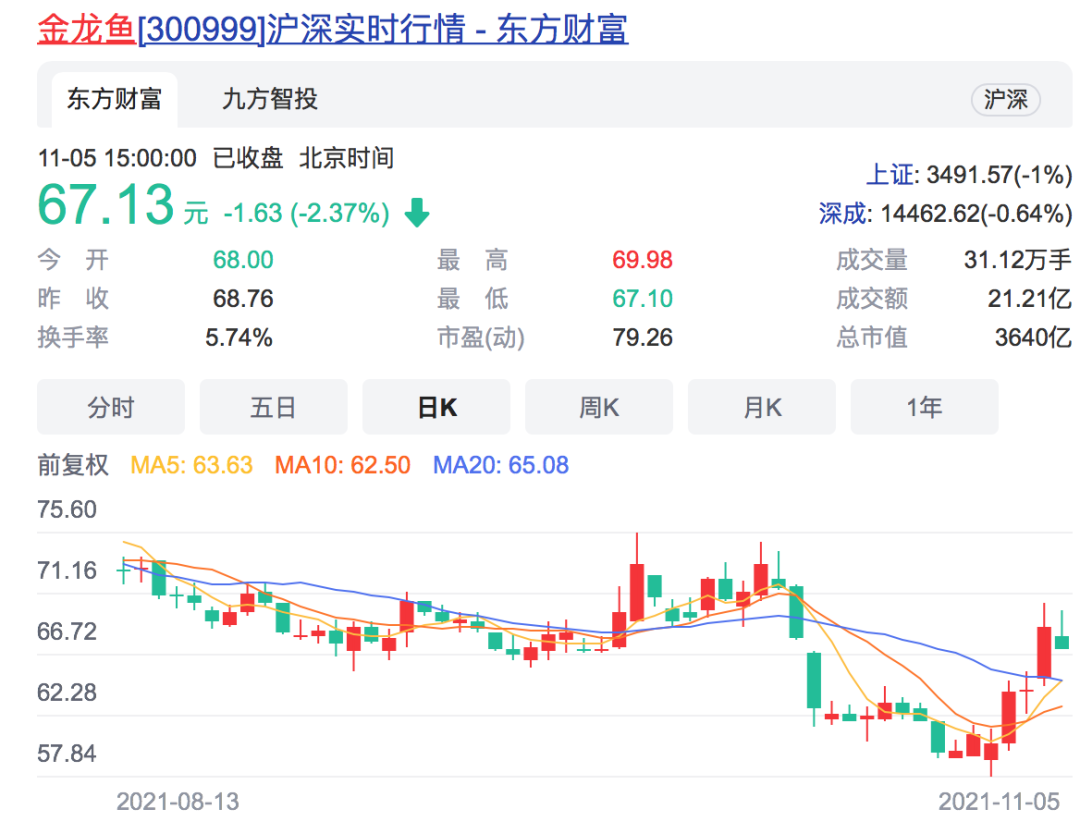Click the 62.28 axis label
The width and height of the screenshot is (1080, 834).
coord(67,692)
